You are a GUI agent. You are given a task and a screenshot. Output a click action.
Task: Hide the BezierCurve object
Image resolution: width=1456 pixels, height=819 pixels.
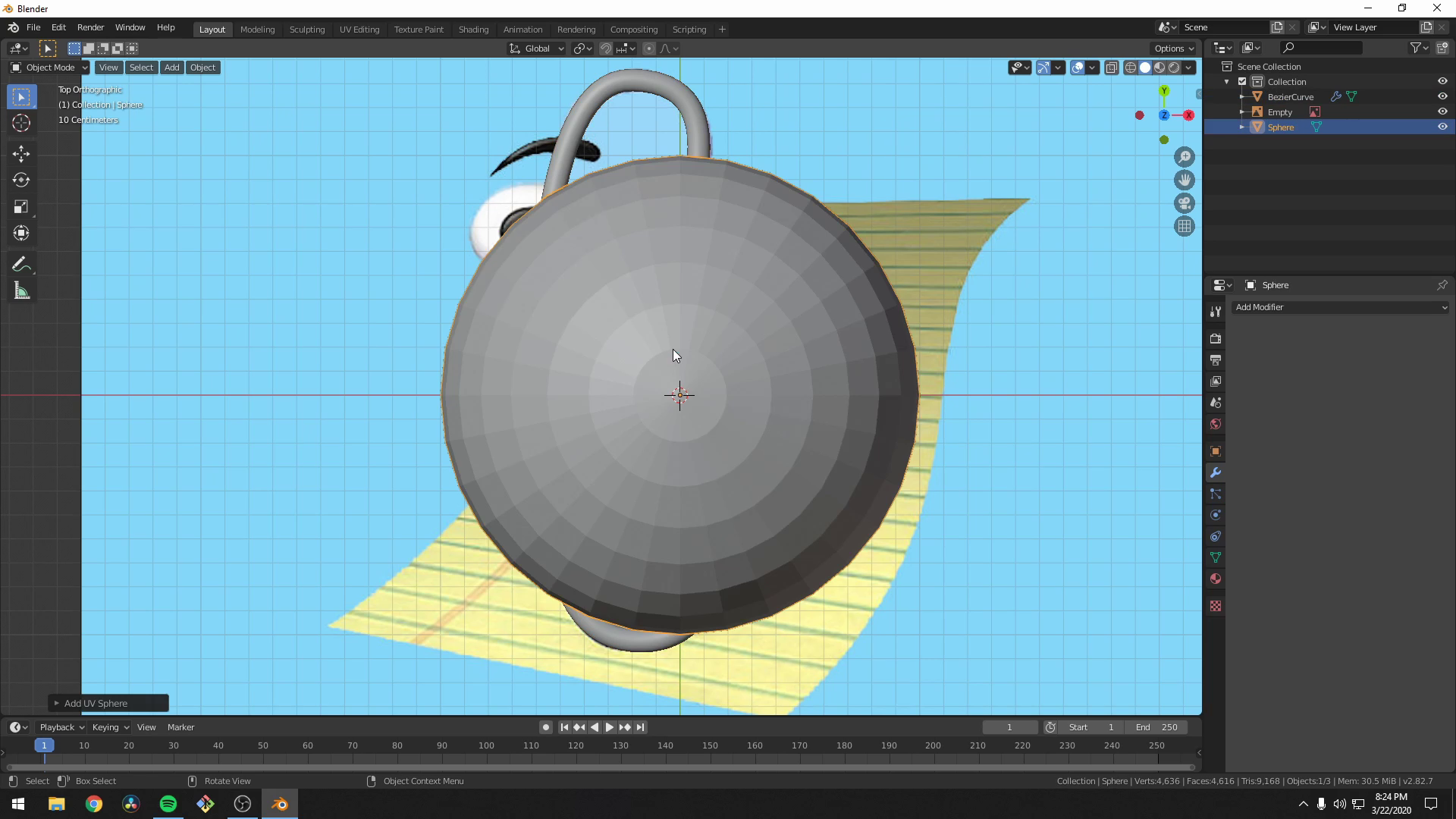click(x=1442, y=96)
